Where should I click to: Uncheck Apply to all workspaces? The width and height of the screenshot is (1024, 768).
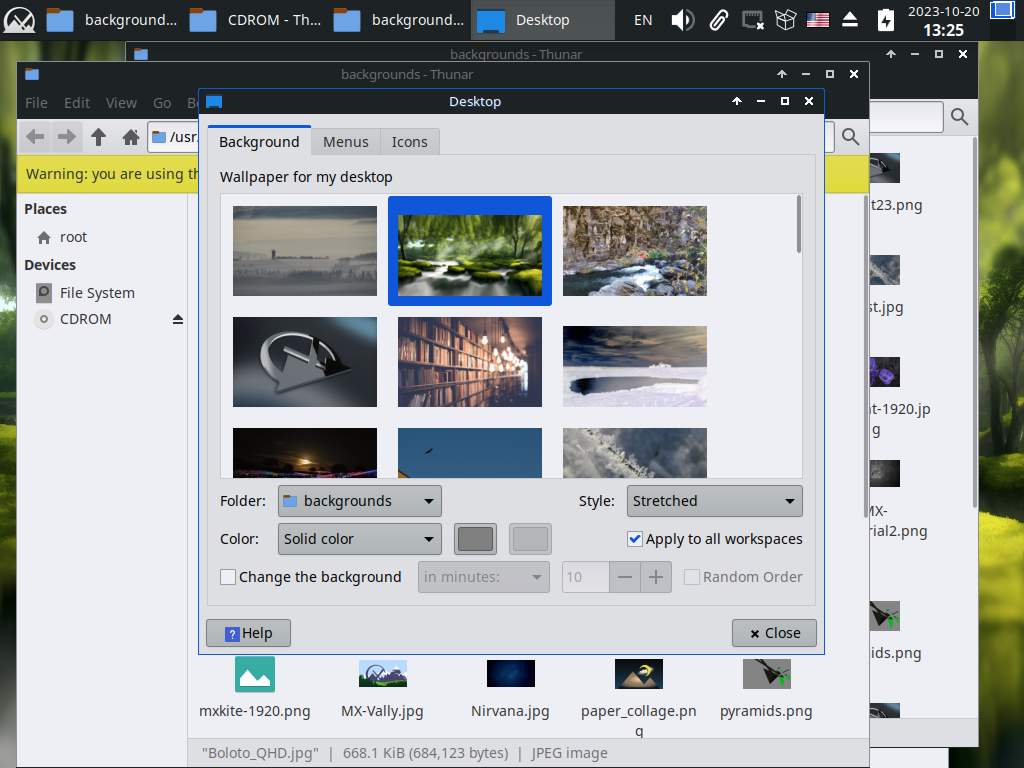[x=634, y=539]
